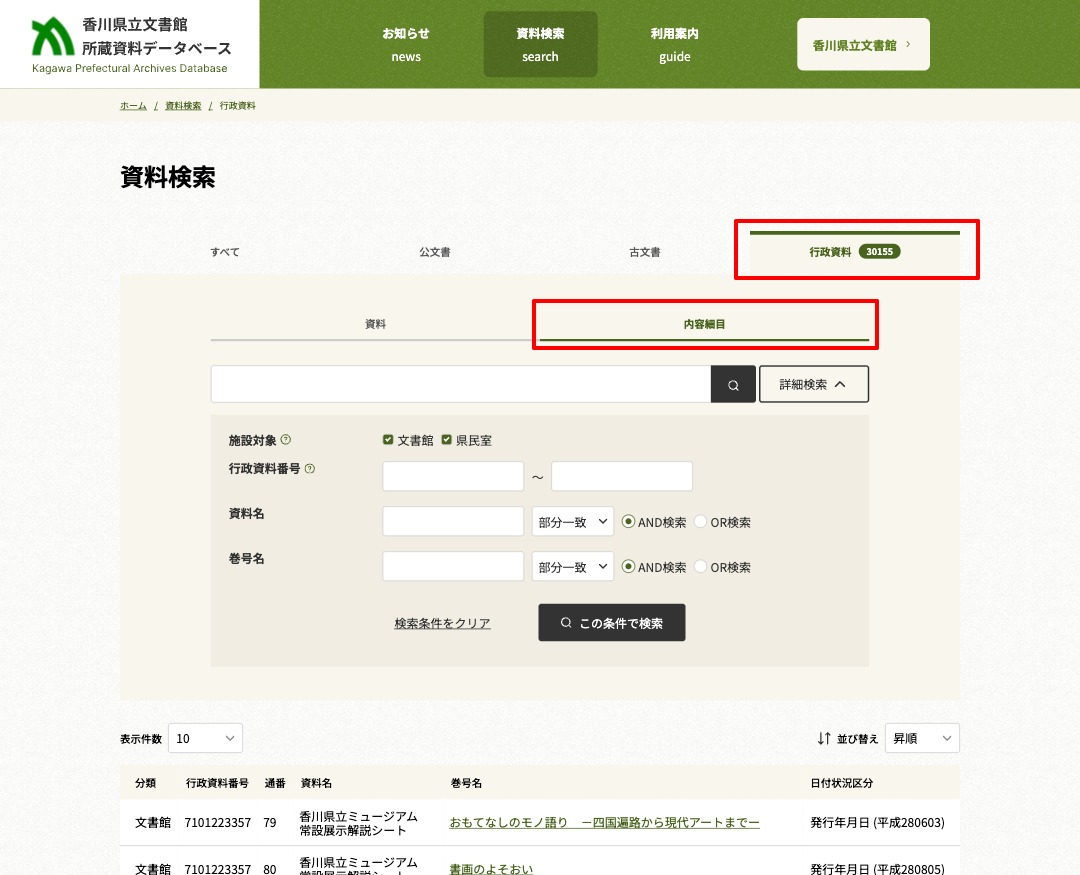Uncheck the 文書館 checkbox

[388, 439]
